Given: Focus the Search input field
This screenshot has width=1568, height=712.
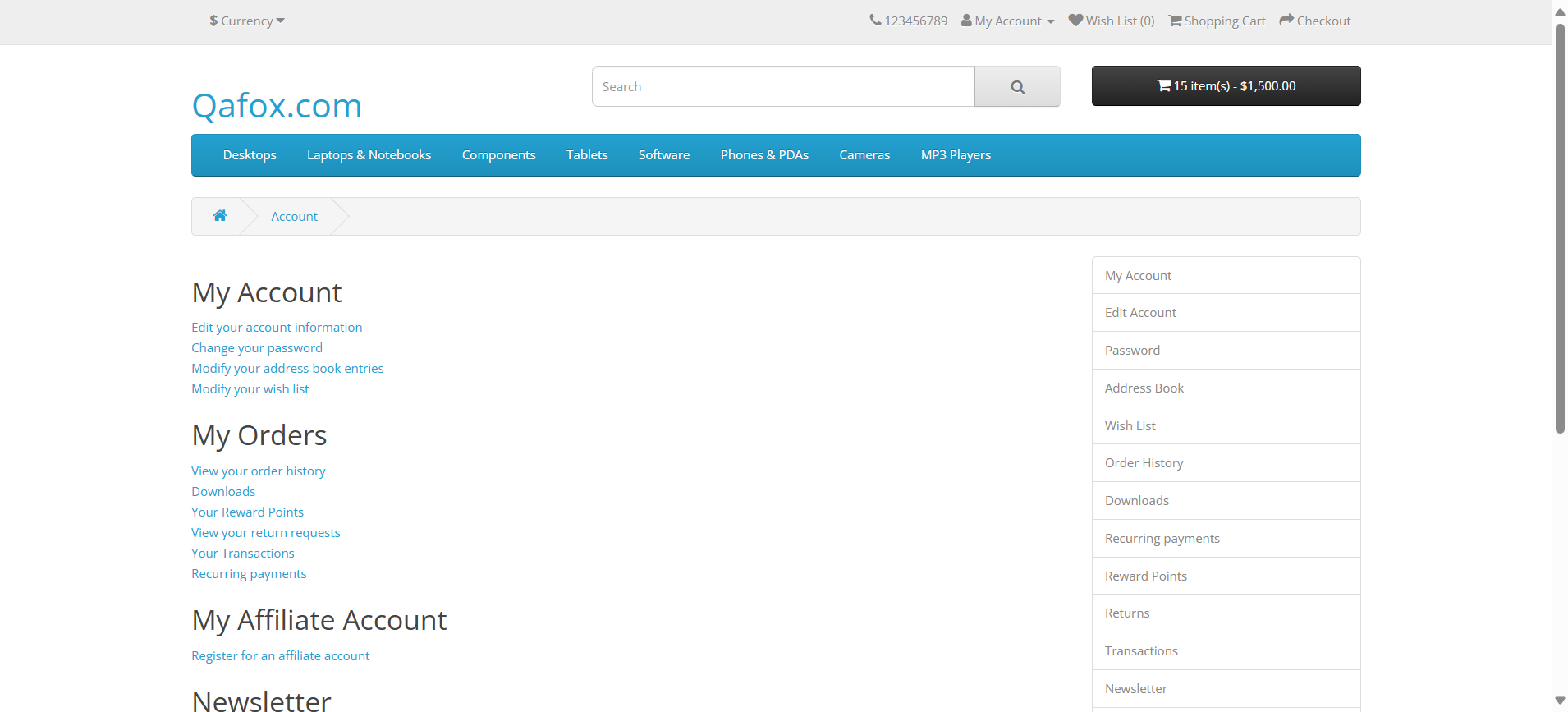Looking at the screenshot, I should pyautogui.click(x=783, y=86).
